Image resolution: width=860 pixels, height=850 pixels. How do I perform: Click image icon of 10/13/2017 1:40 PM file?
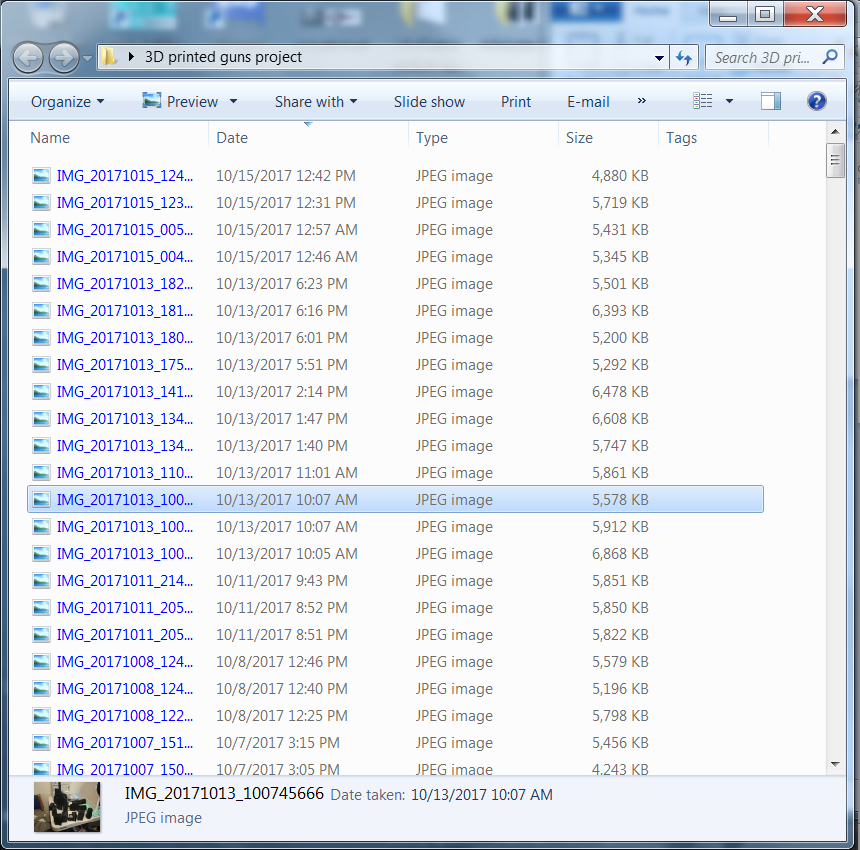(42, 446)
